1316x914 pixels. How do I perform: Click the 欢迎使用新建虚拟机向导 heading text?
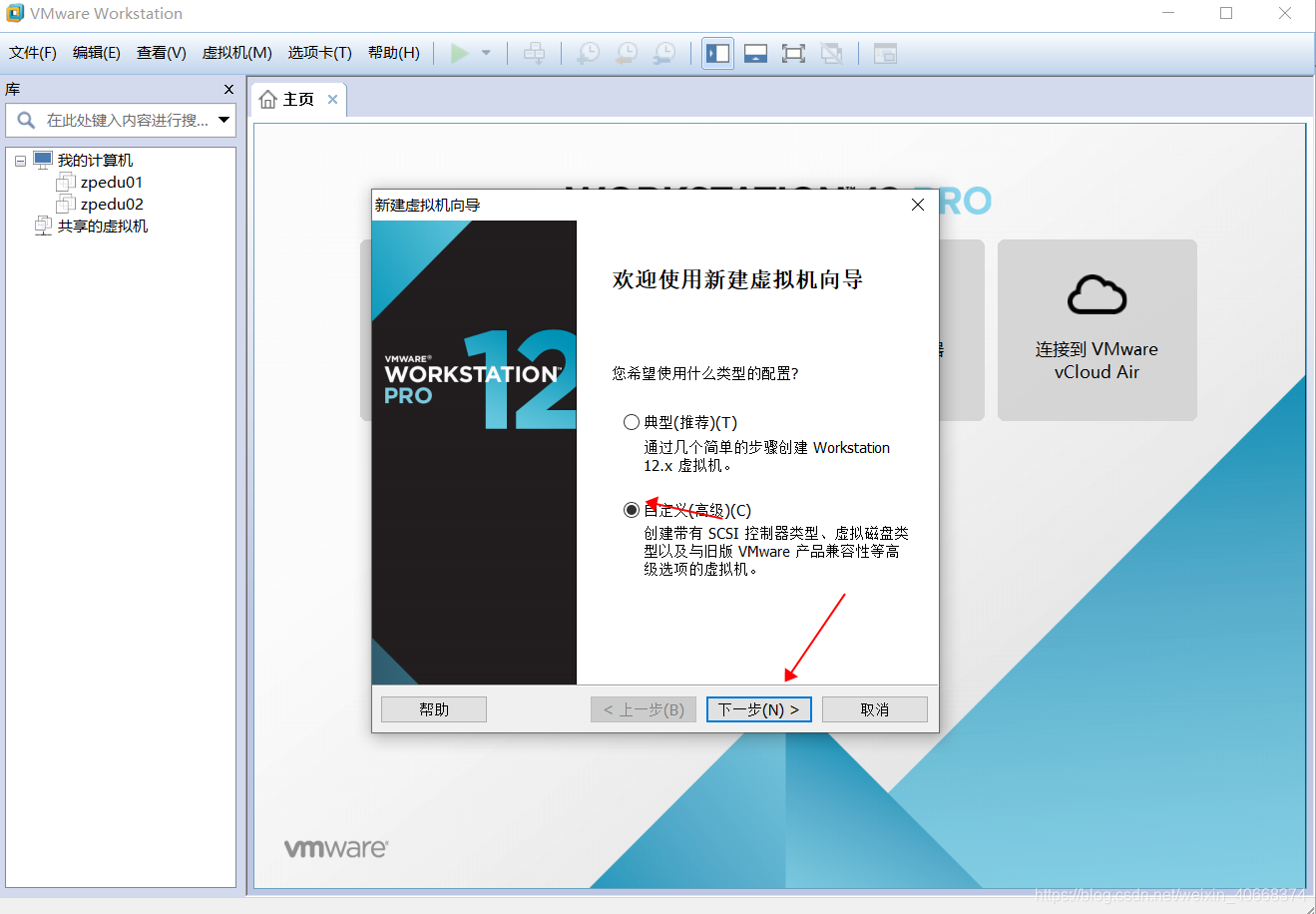click(737, 280)
